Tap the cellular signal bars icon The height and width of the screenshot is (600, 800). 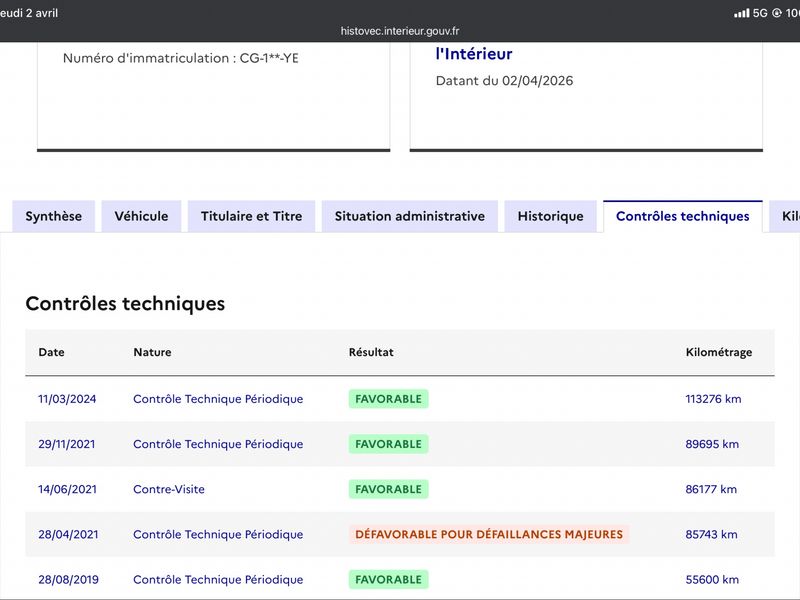[741, 13]
